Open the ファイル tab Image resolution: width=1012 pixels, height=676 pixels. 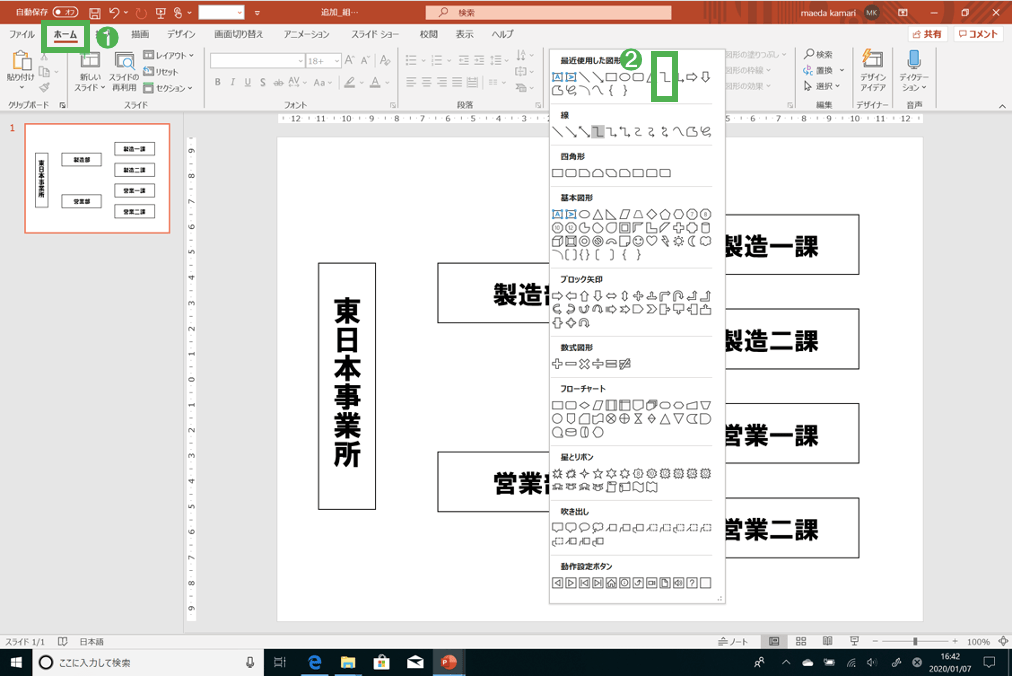point(22,34)
